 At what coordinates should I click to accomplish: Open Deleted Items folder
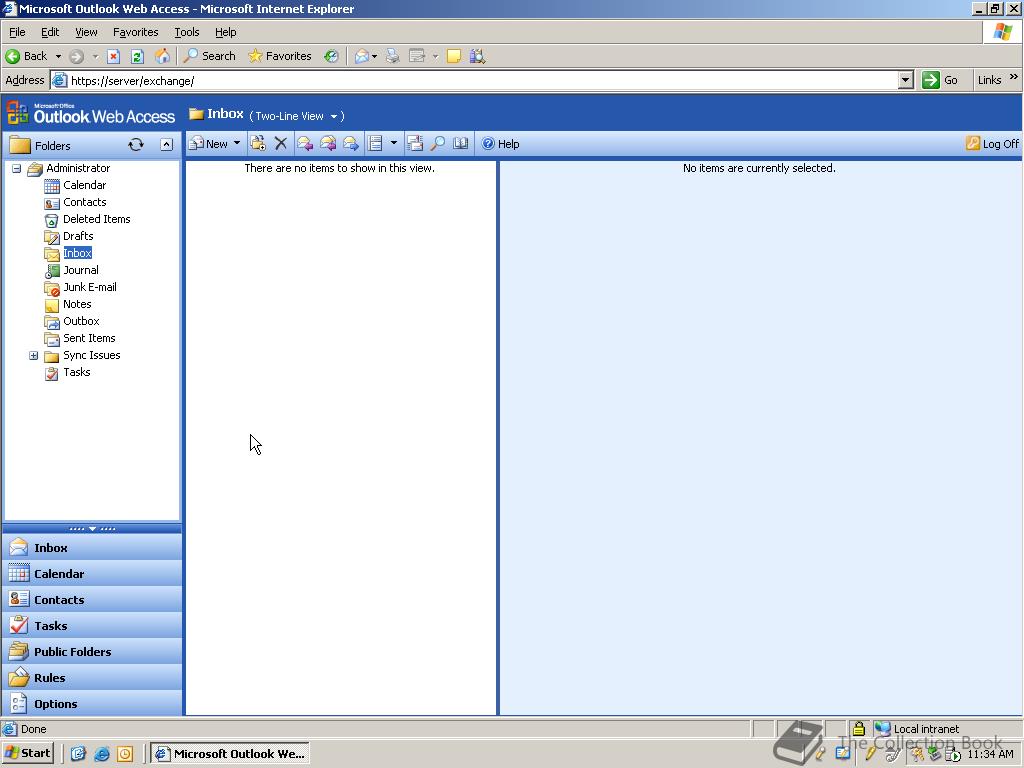pyautogui.click(x=97, y=219)
